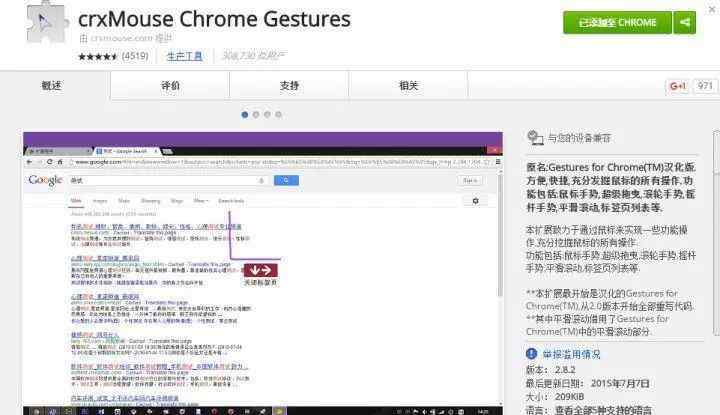
Task: Switch to the 评价 reviews tab
Action: [170, 86]
